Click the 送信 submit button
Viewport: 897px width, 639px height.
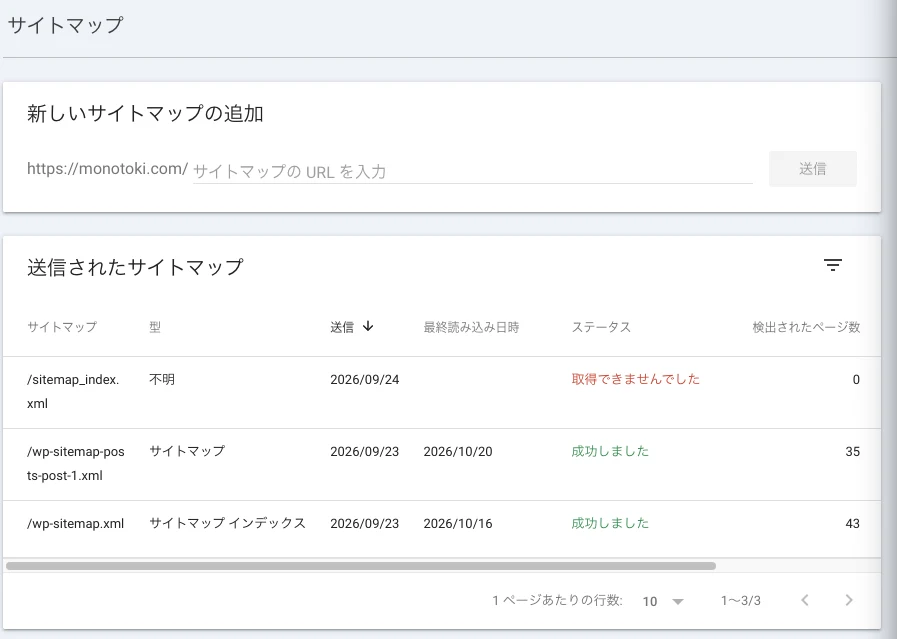click(x=812, y=169)
